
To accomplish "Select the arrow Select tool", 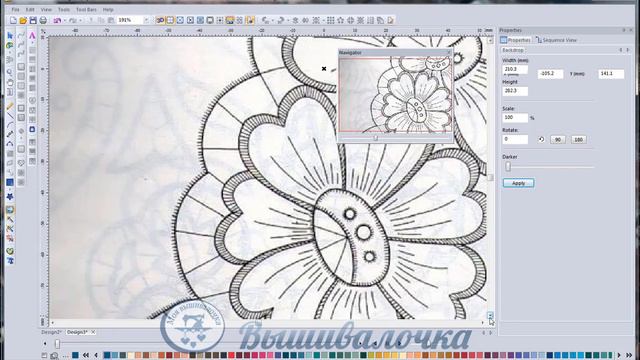I will 10,36.
